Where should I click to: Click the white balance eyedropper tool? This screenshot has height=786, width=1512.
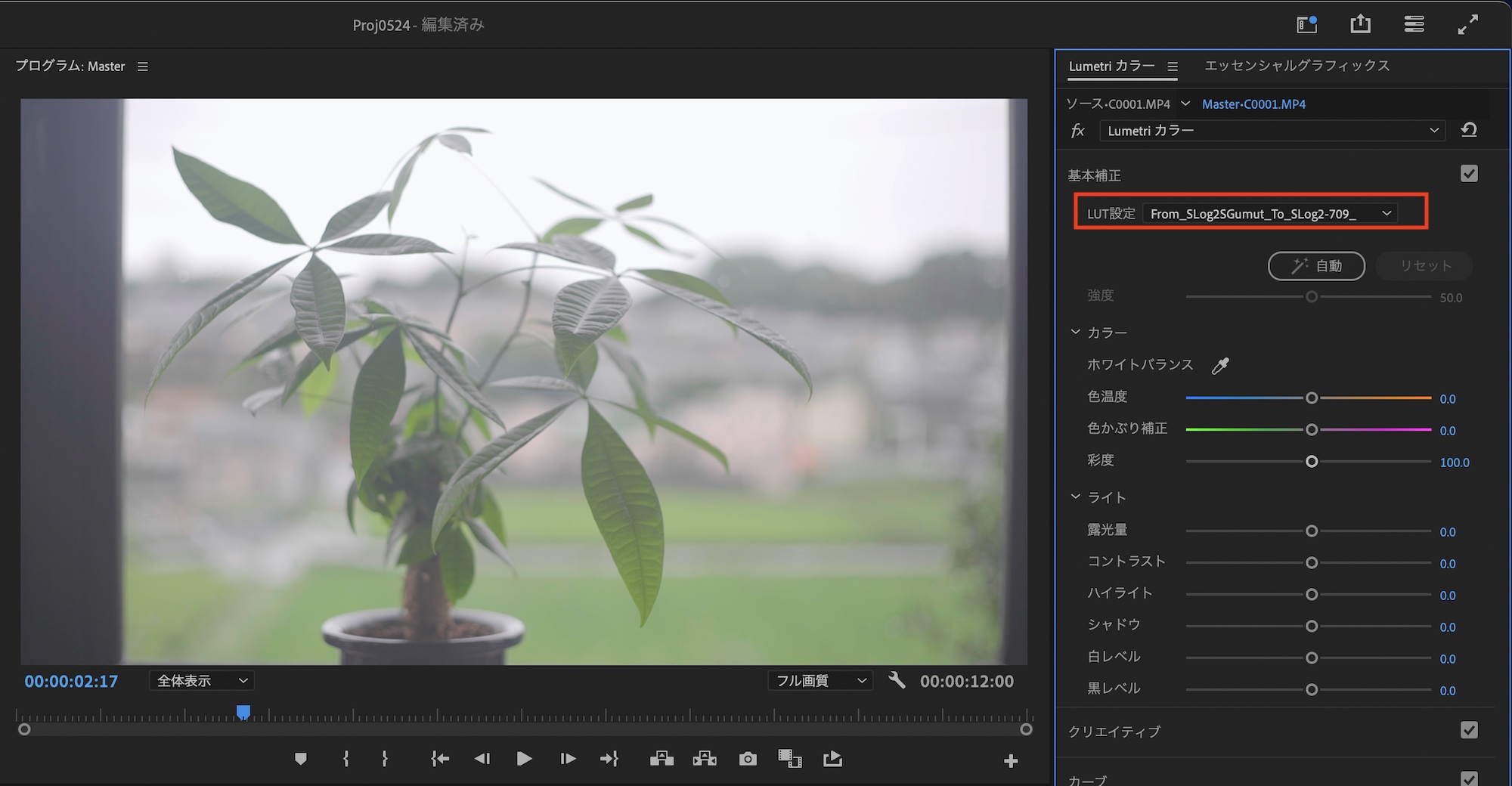pyautogui.click(x=1220, y=366)
